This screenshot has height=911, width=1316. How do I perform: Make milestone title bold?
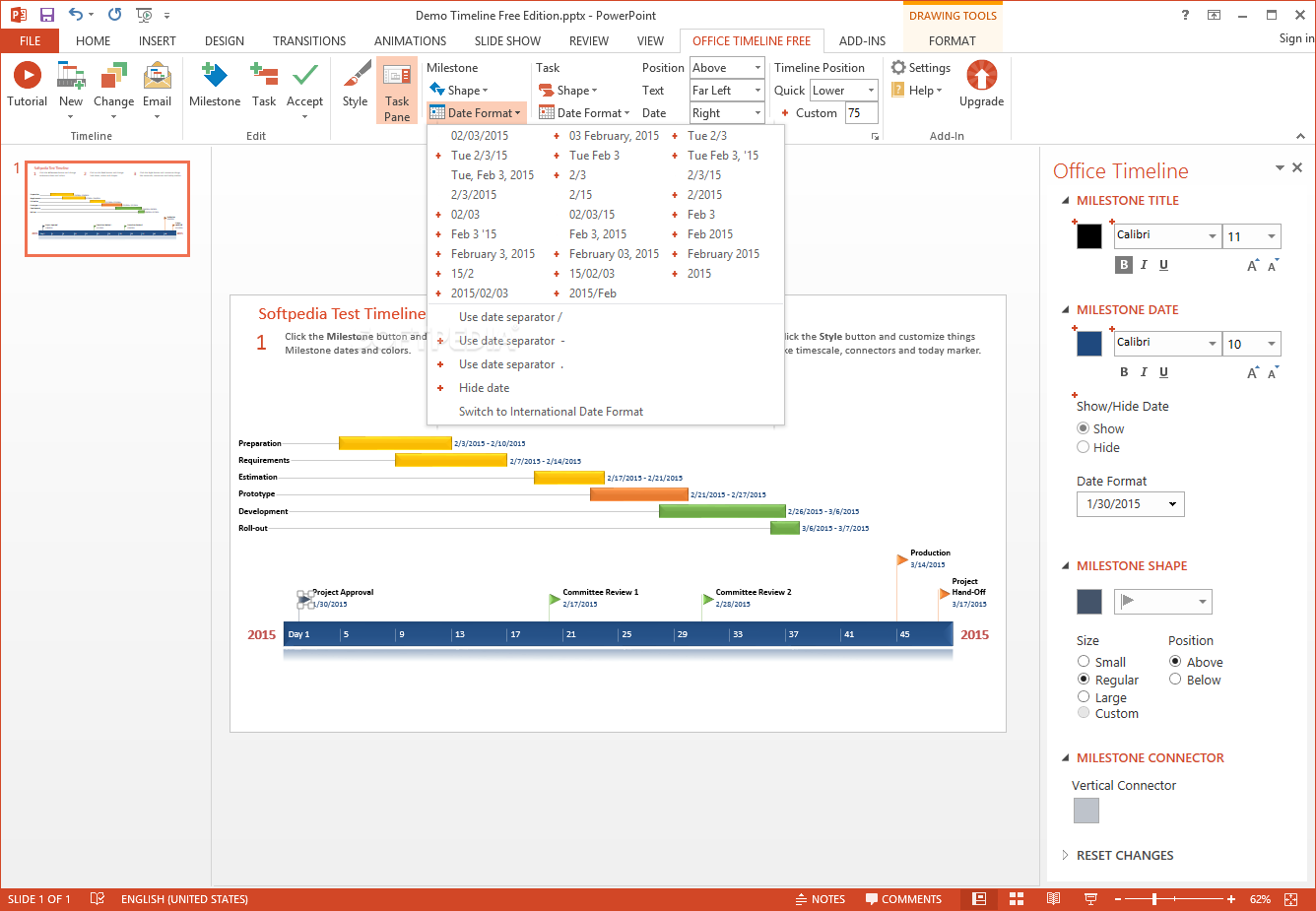pyautogui.click(x=1124, y=265)
